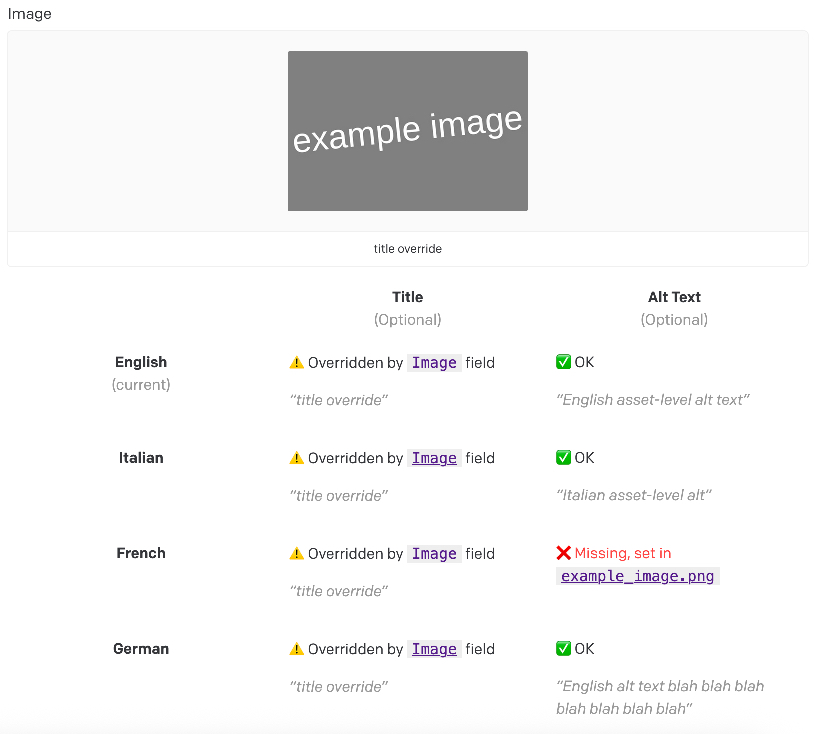Screen dimensions: 815x734
Task: Open the Image field link in German row
Action: click(x=434, y=649)
